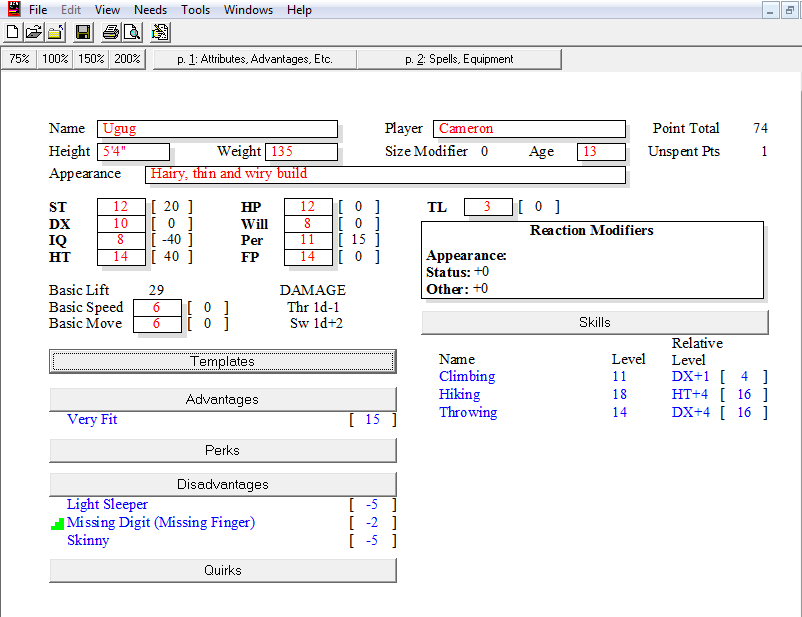The image size is (802, 617).
Task: Click the Hiking relative level HT+4
Action: pos(690,394)
